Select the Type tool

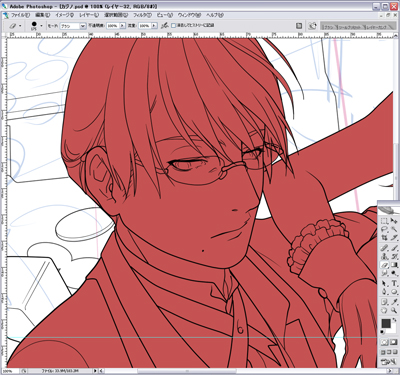[x=394, y=284]
